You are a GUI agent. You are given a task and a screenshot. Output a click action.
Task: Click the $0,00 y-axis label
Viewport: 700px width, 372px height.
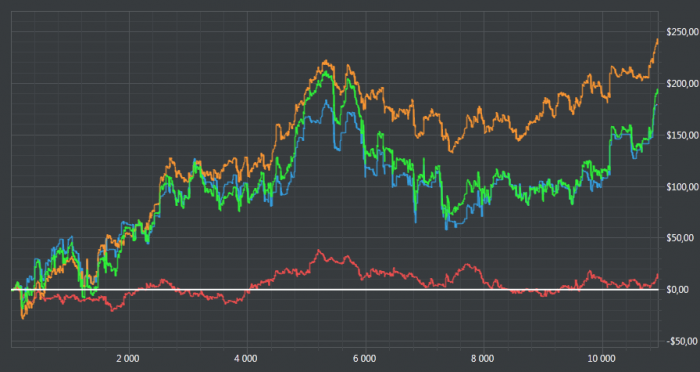pos(677,290)
